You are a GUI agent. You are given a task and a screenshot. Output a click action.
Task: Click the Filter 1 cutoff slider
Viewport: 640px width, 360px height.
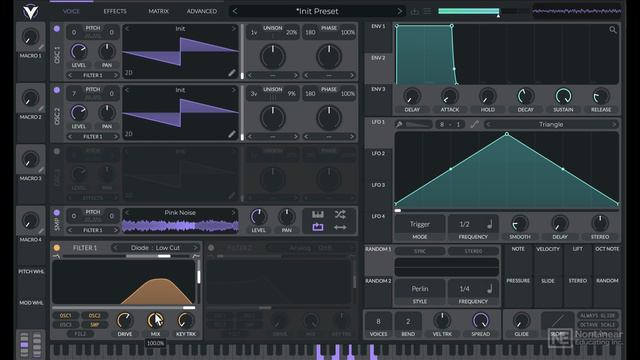[124, 308]
